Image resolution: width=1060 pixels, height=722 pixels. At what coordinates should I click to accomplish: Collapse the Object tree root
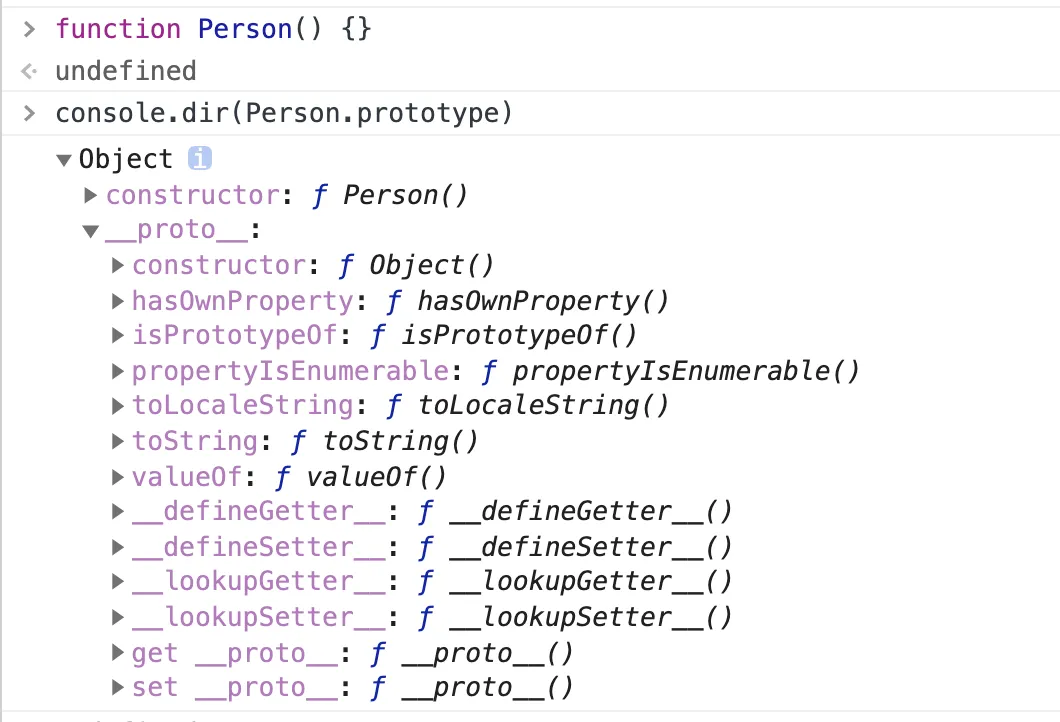pos(64,160)
